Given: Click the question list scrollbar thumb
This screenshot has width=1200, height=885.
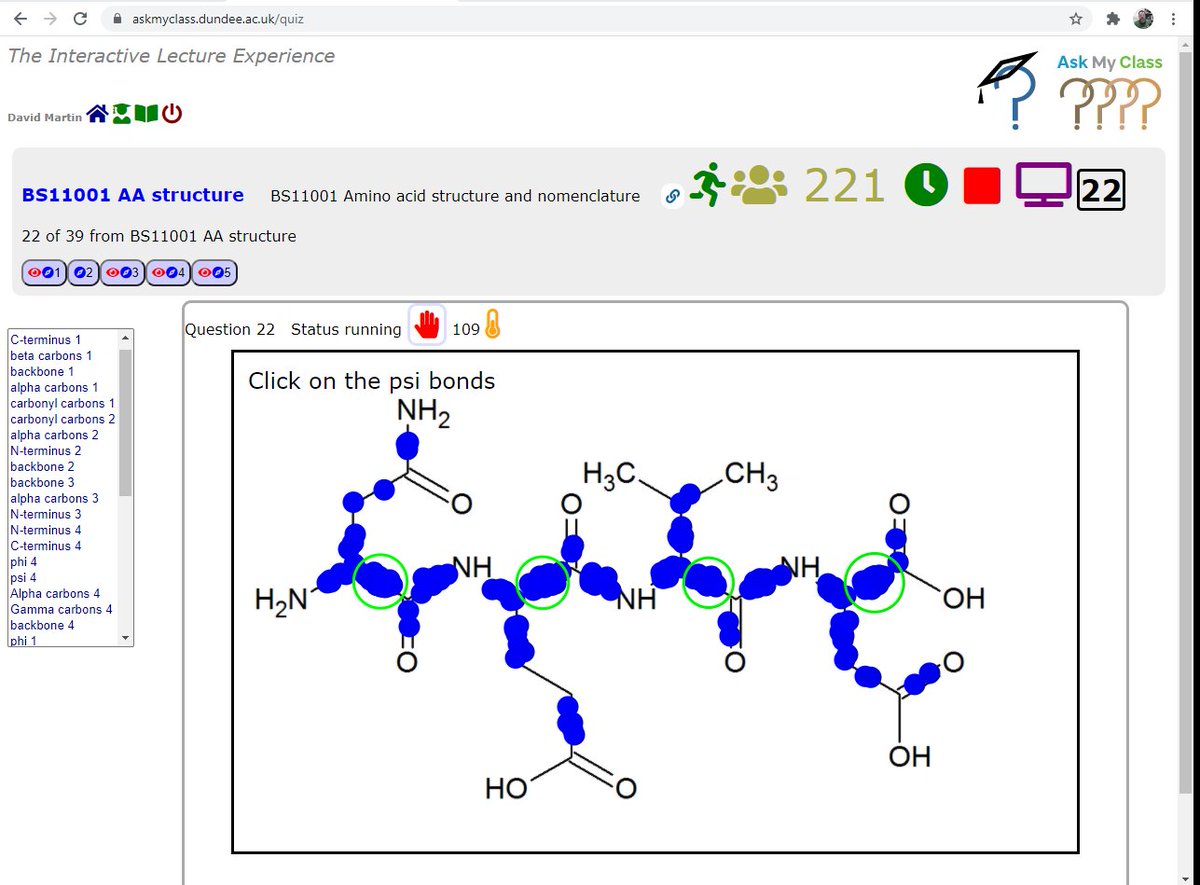Looking at the screenshot, I should pos(125,423).
